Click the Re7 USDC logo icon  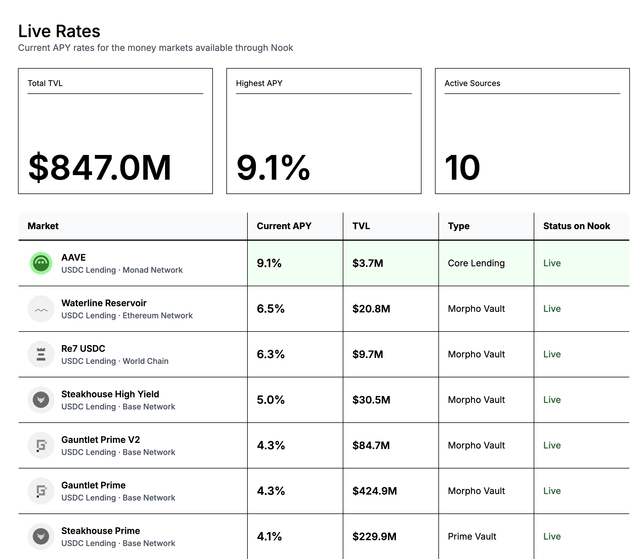pyautogui.click(x=41, y=354)
